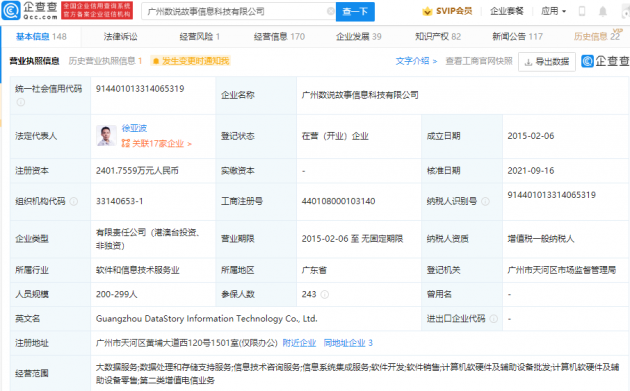Click info icon next to 纳税人识别号
The width and height of the screenshot is (630, 391).
coord(485,201)
